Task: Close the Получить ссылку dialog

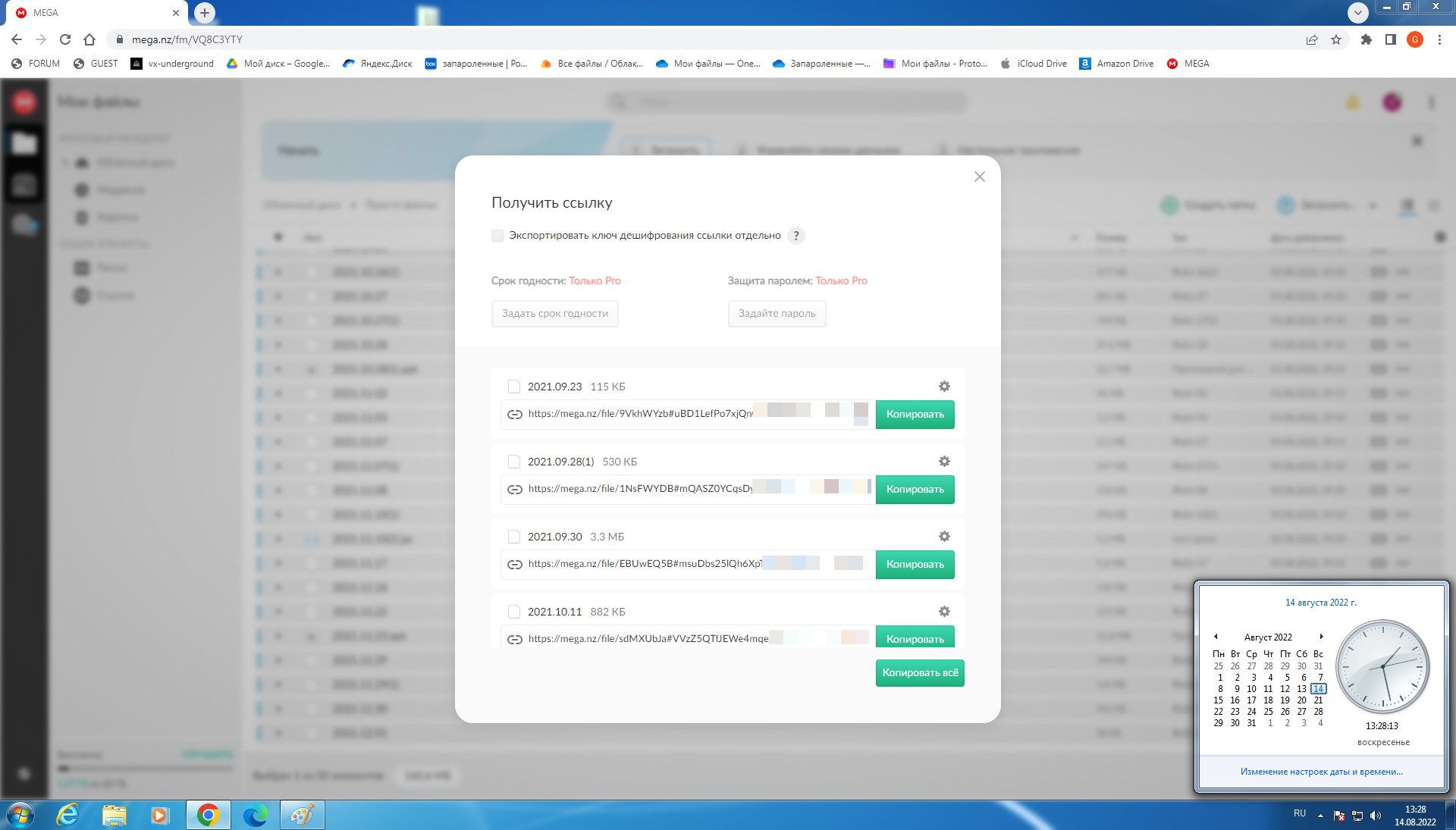Action: pos(979,177)
